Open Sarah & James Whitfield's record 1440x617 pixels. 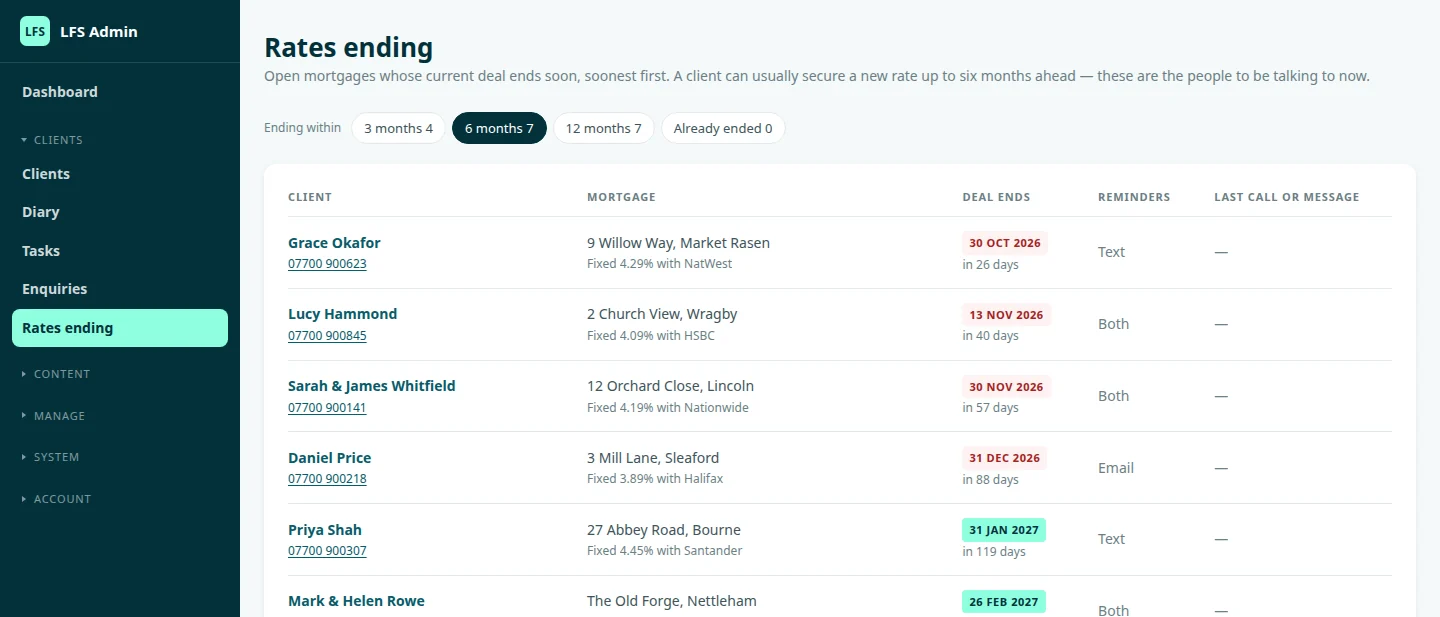coord(371,386)
